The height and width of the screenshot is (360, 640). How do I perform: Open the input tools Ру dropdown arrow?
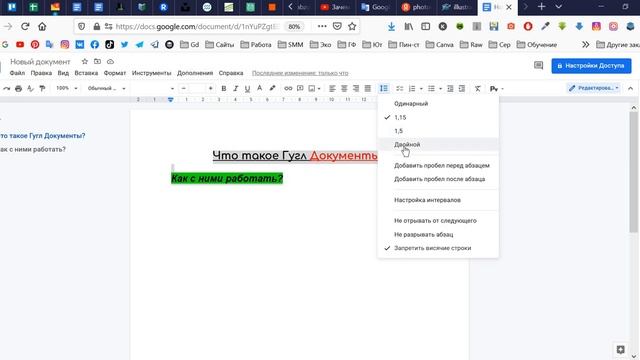[502, 89]
